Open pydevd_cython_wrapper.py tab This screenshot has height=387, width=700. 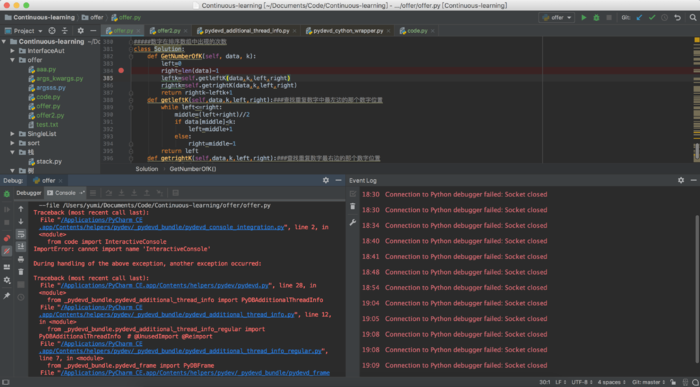pyautogui.click(x=348, y=31)
